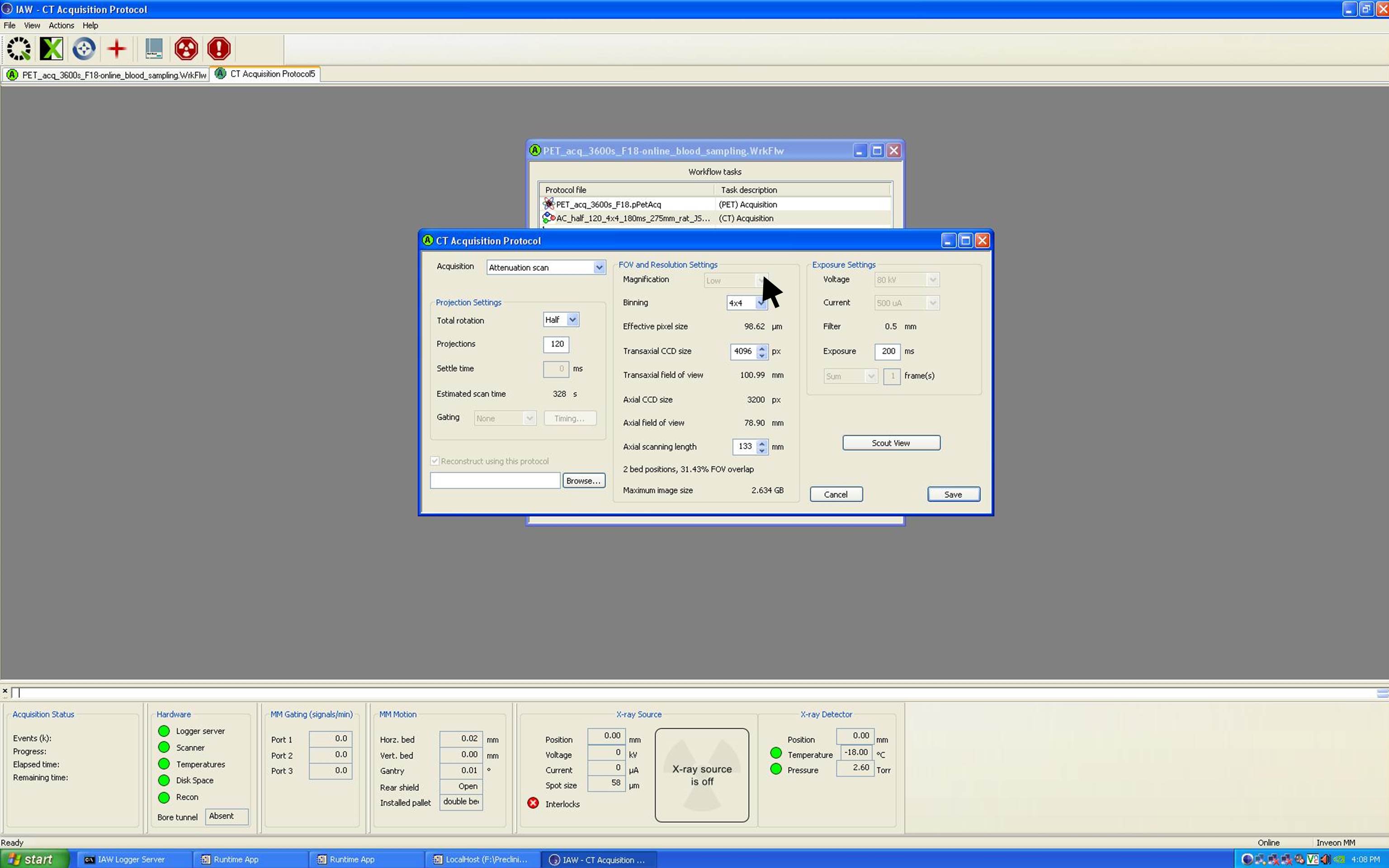This screenshot has height=868, width=1389.
Task: Open the Acquisition type dropdown
Action: click(599, 268)
